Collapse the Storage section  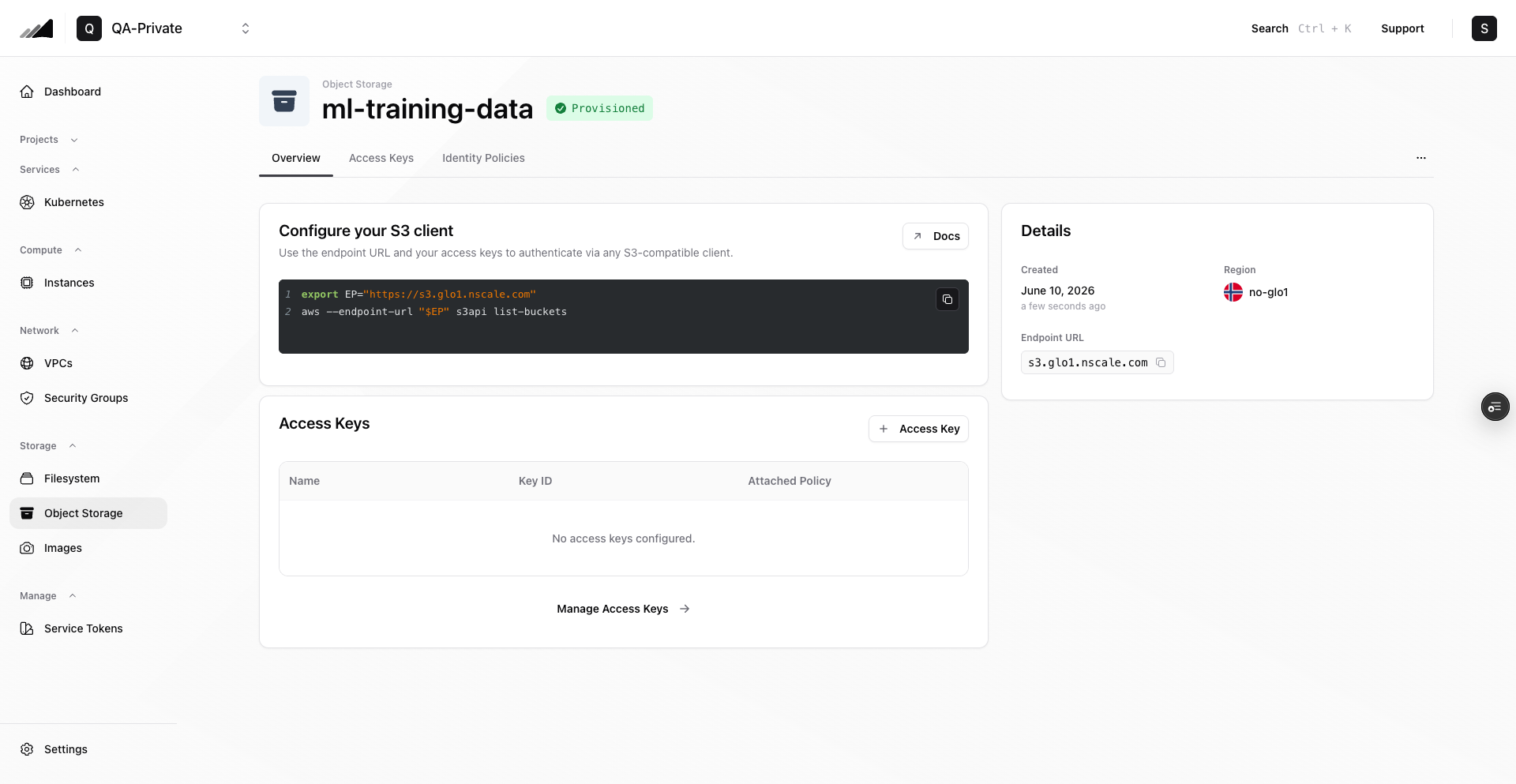48,446
